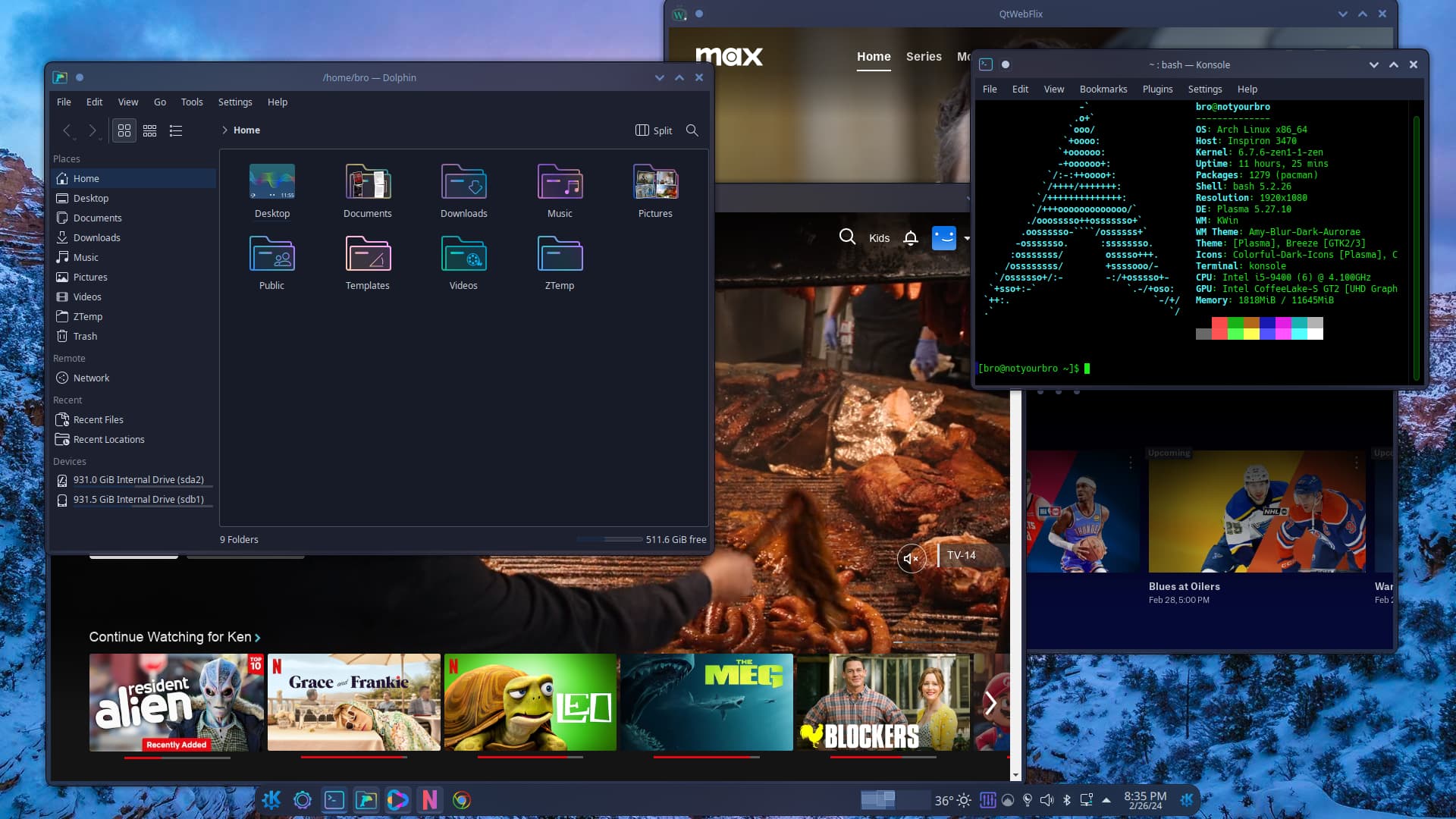Select Network under Remote in sidebar
This screenshot has width=1456, height=819.
coord(134,378)
